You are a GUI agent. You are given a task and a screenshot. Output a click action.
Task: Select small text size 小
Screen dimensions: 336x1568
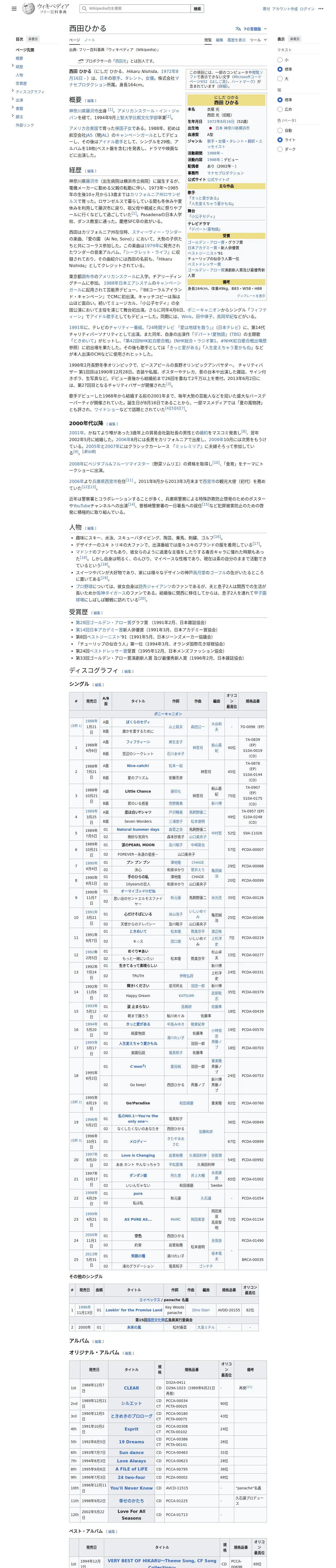[x=280, y=60]
